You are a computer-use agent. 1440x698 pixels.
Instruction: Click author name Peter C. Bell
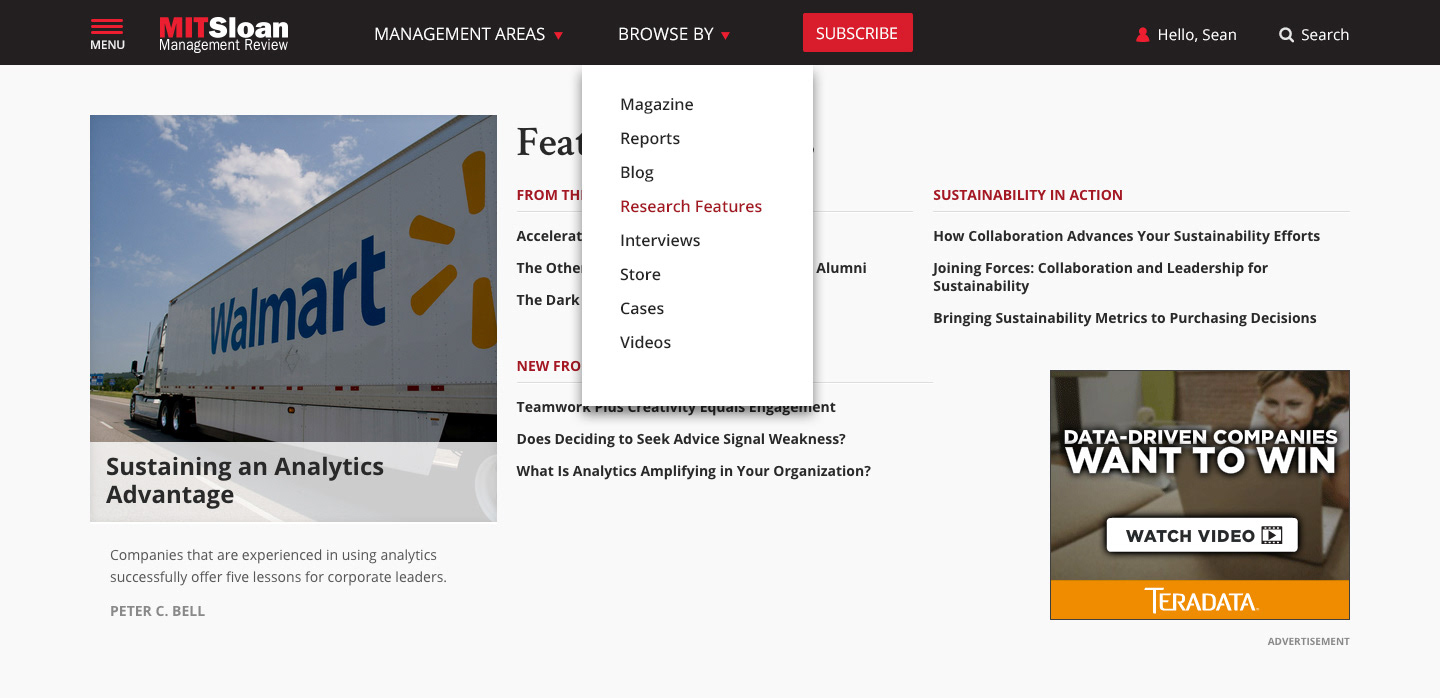pyautogui.click(x=157, y=611)
